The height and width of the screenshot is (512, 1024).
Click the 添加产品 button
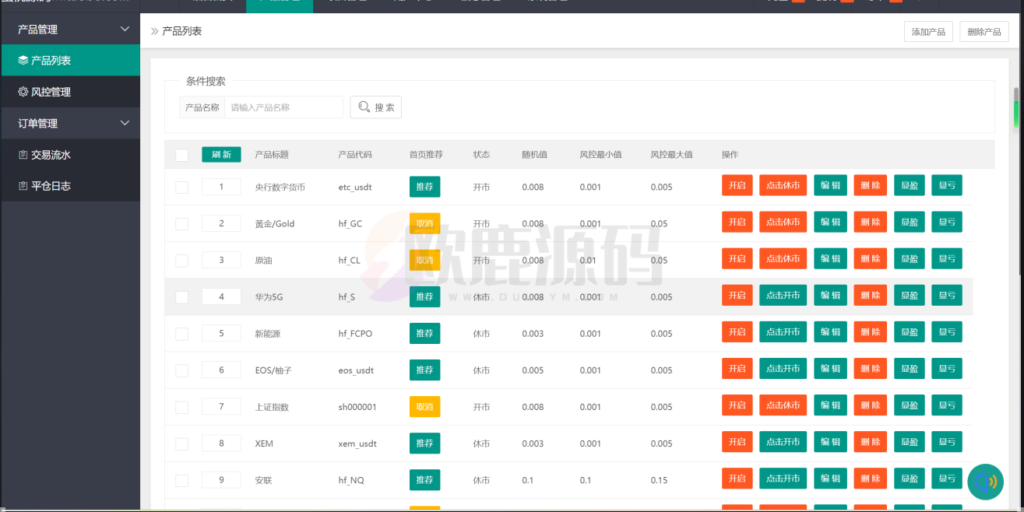928,32
